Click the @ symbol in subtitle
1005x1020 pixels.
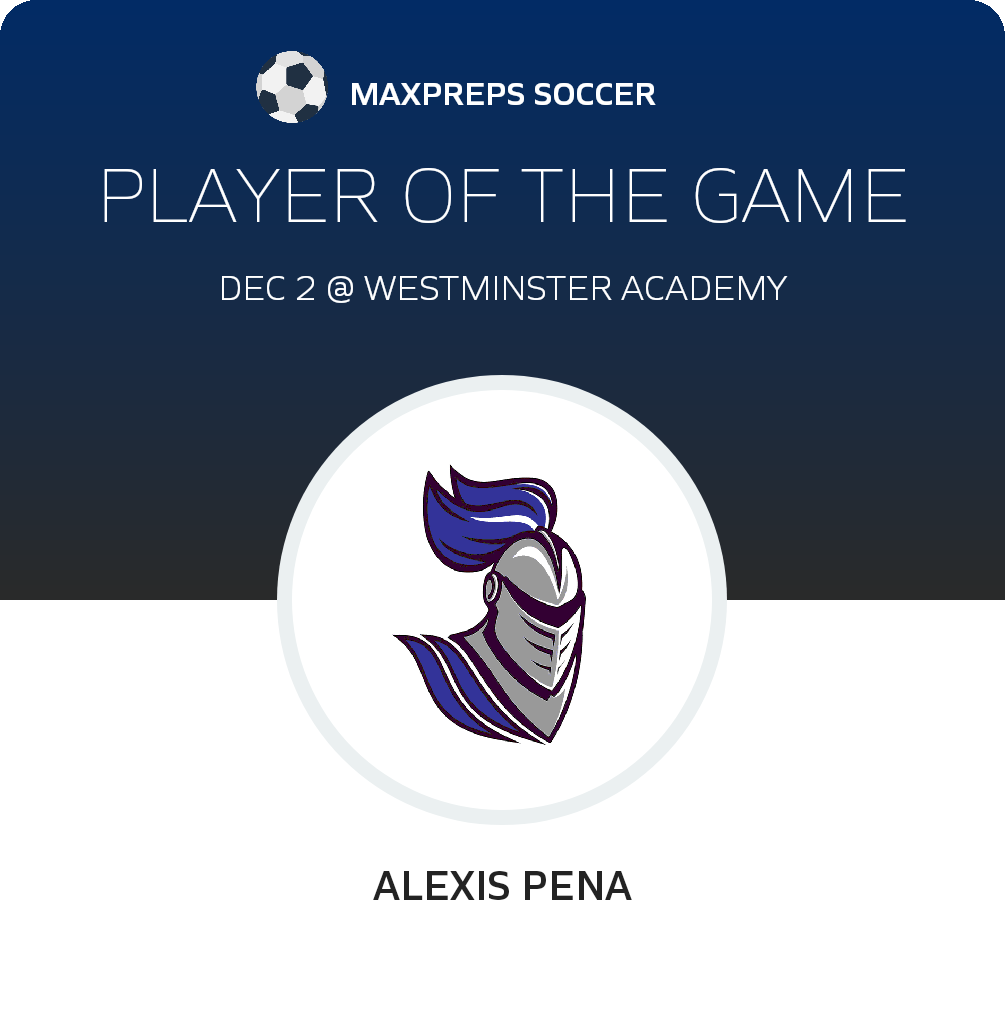(x=340, y=289)
